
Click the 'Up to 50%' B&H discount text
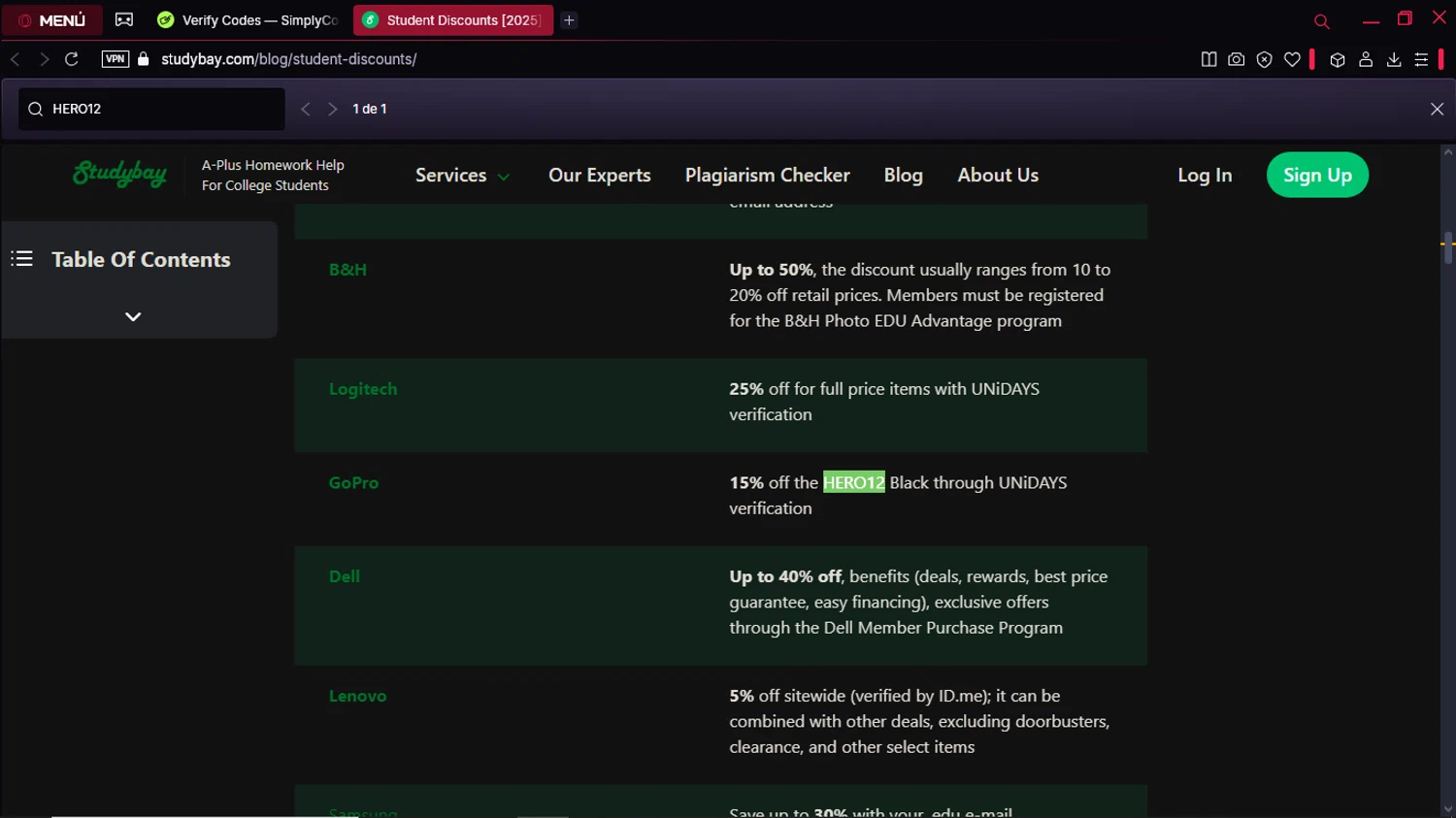click(772, 270)
